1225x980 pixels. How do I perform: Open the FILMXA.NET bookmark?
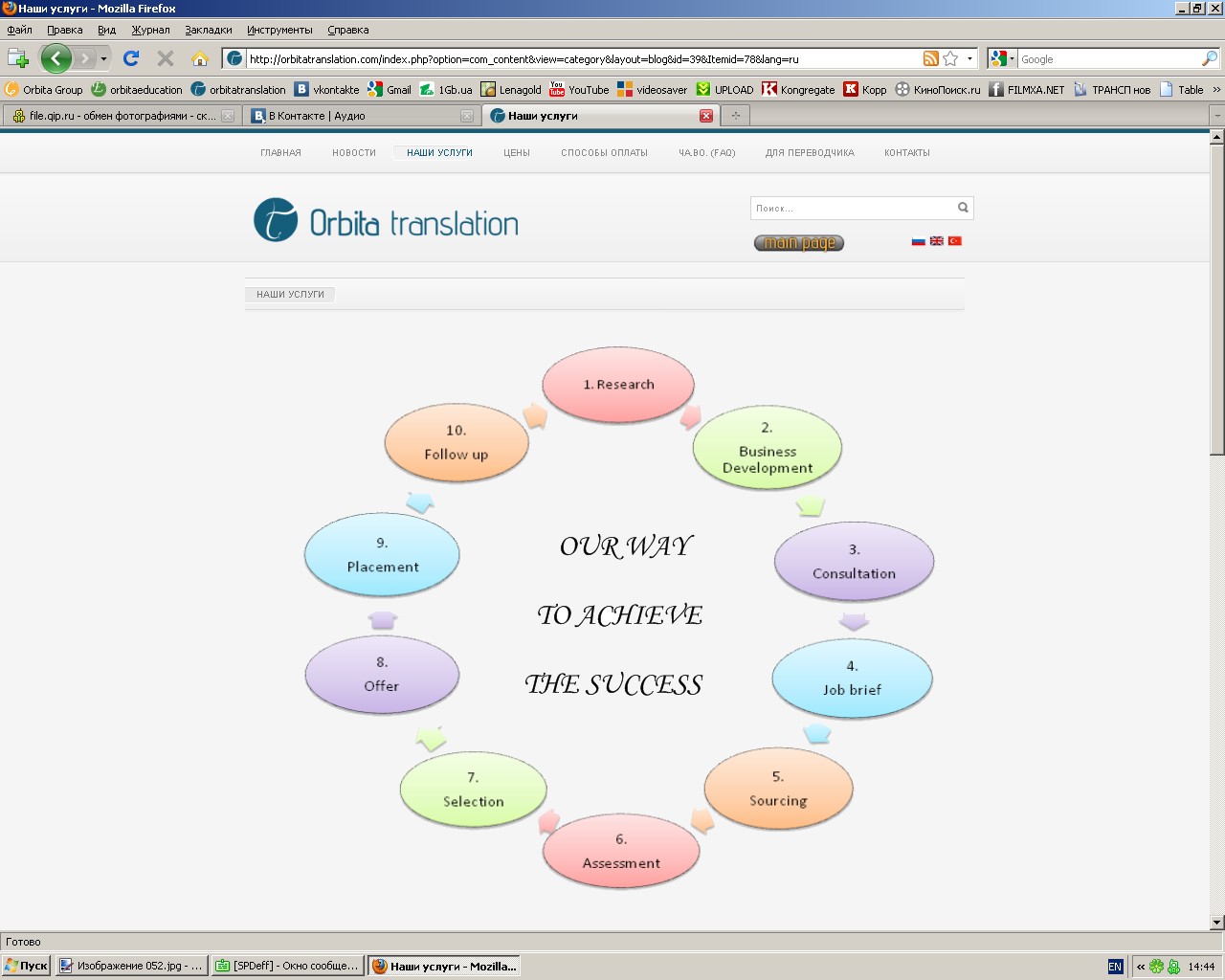pyautogui.click(x=1027, y=90)
